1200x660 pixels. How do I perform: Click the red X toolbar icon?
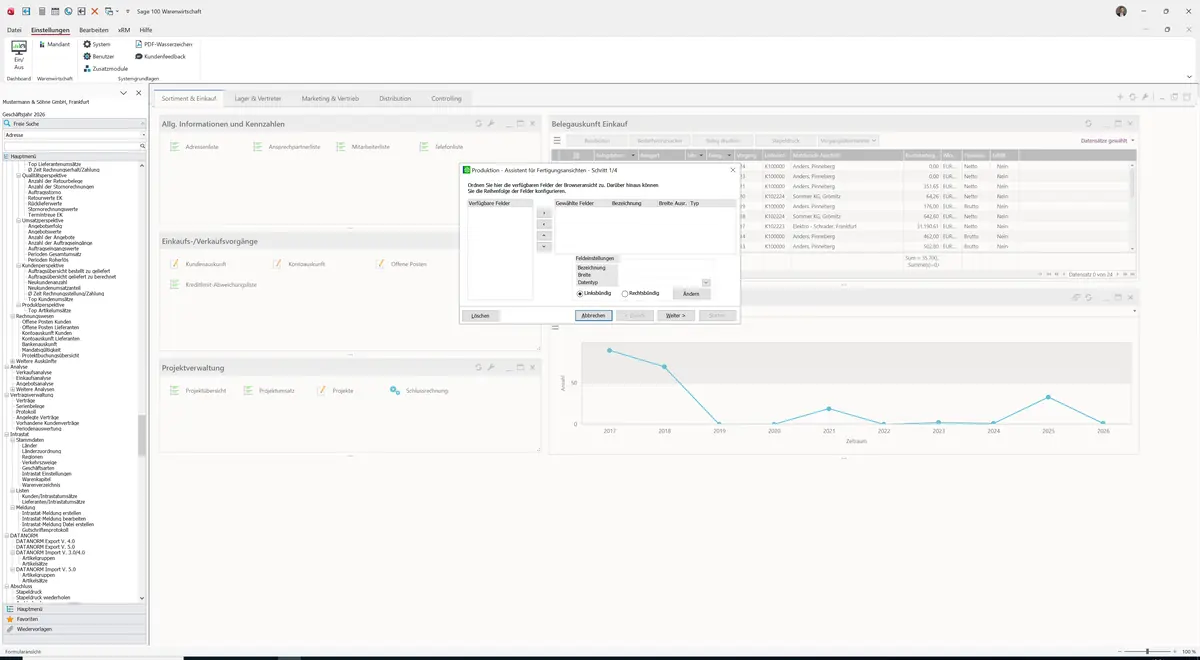(x=95, y=11)
